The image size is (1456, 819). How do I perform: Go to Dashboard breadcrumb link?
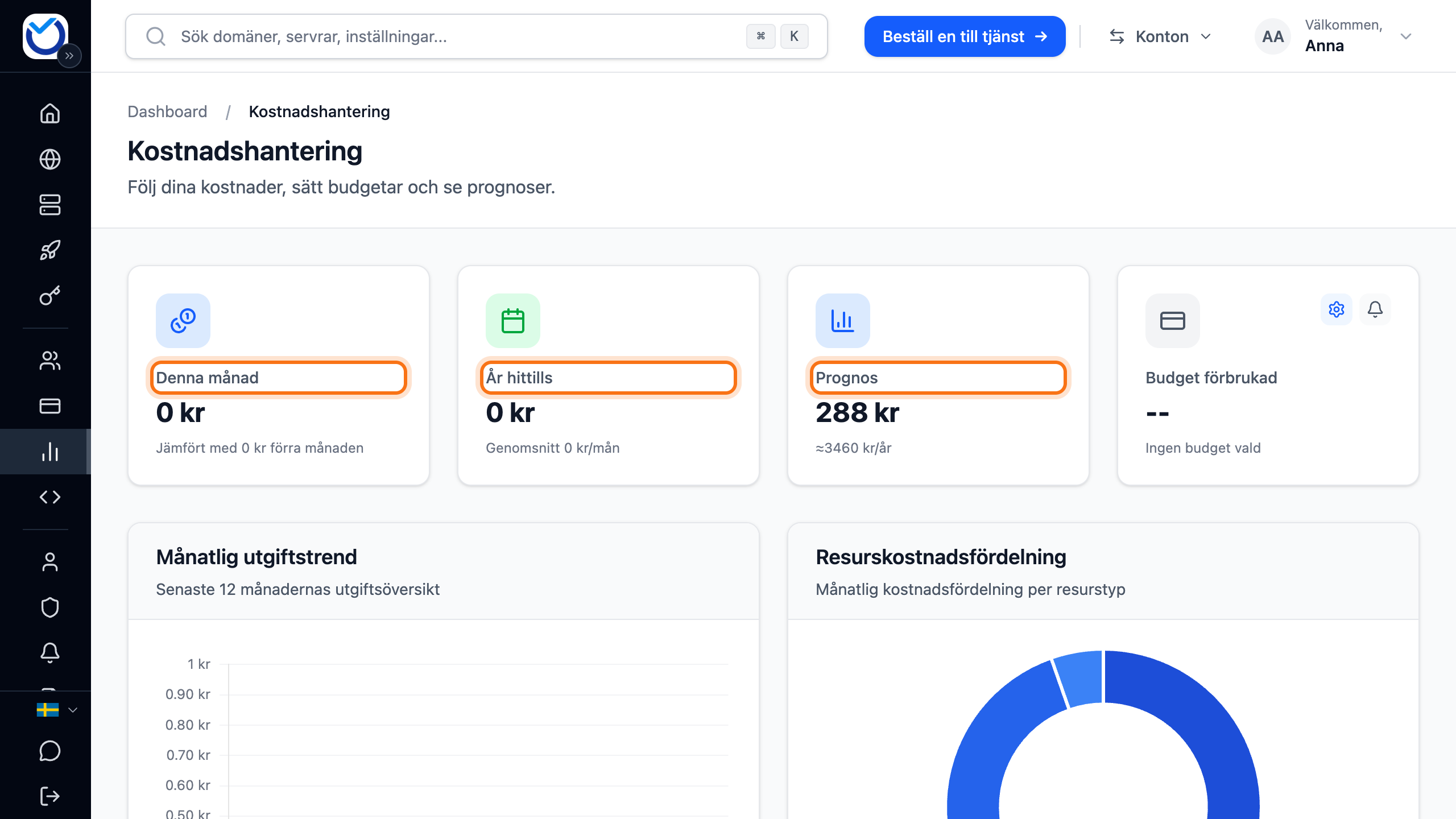(x=167, y=111)
